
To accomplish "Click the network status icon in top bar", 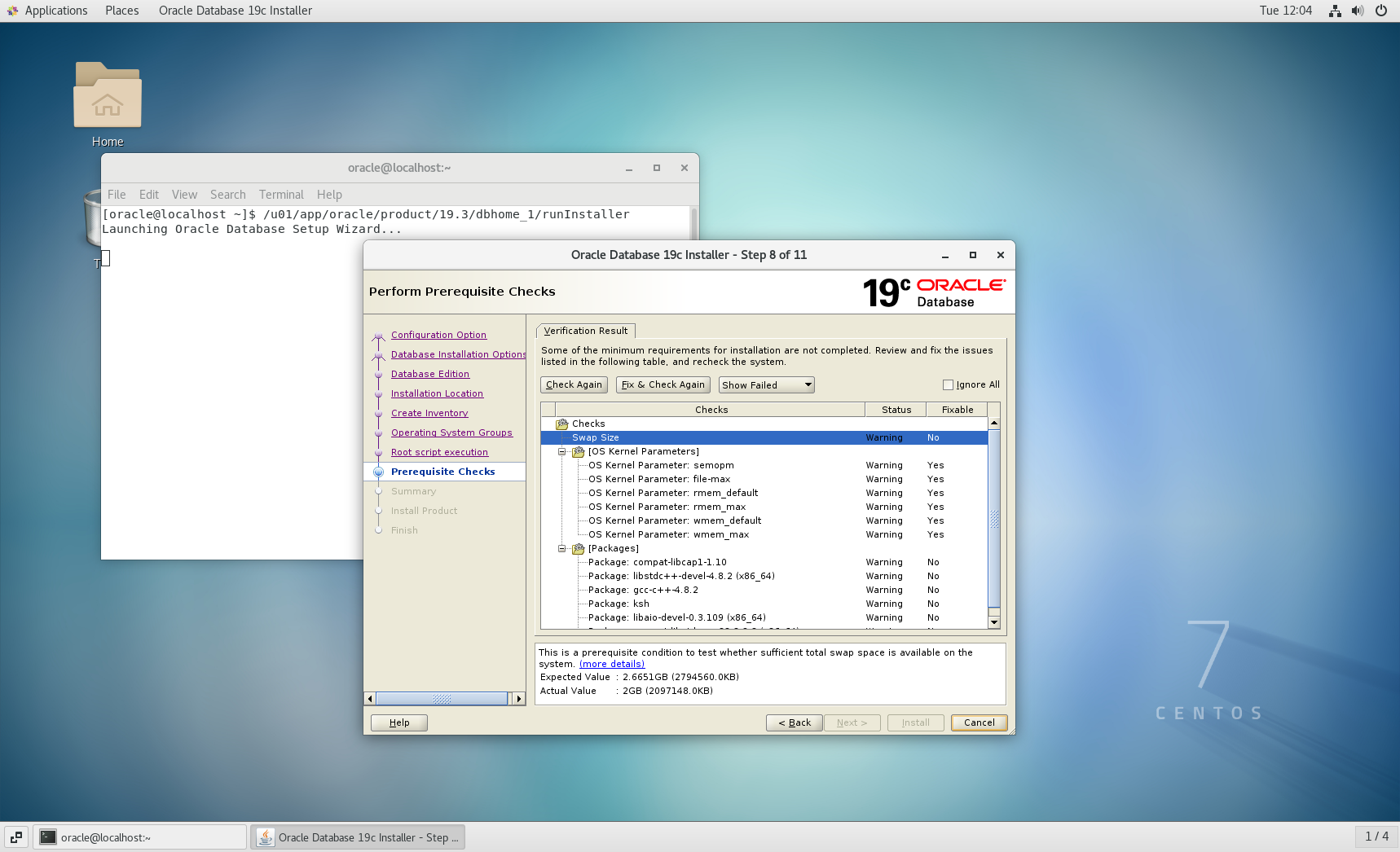I will 1335,11.
